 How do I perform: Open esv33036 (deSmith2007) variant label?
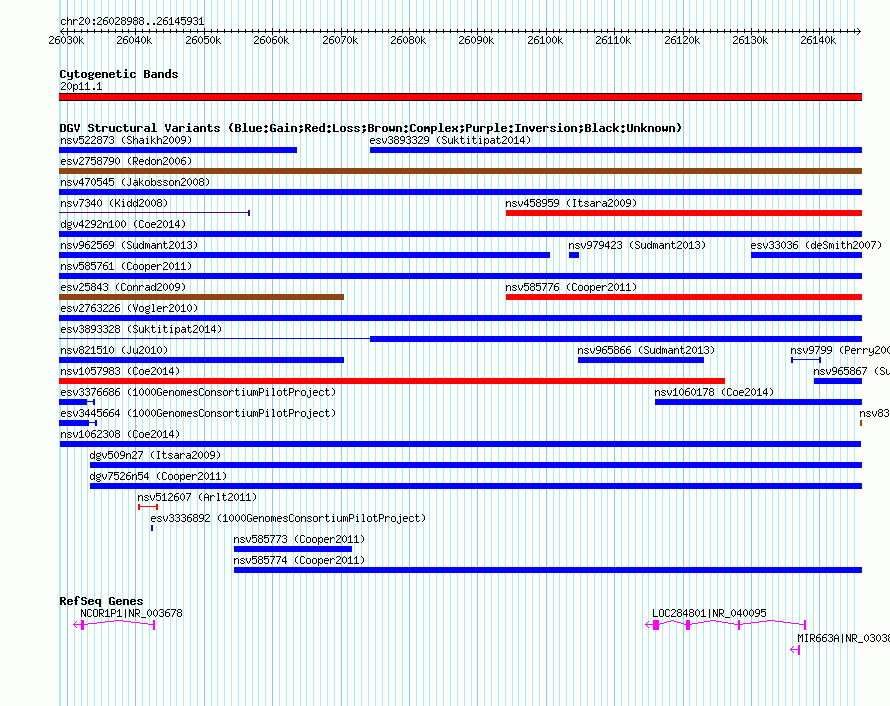point(816,245)
